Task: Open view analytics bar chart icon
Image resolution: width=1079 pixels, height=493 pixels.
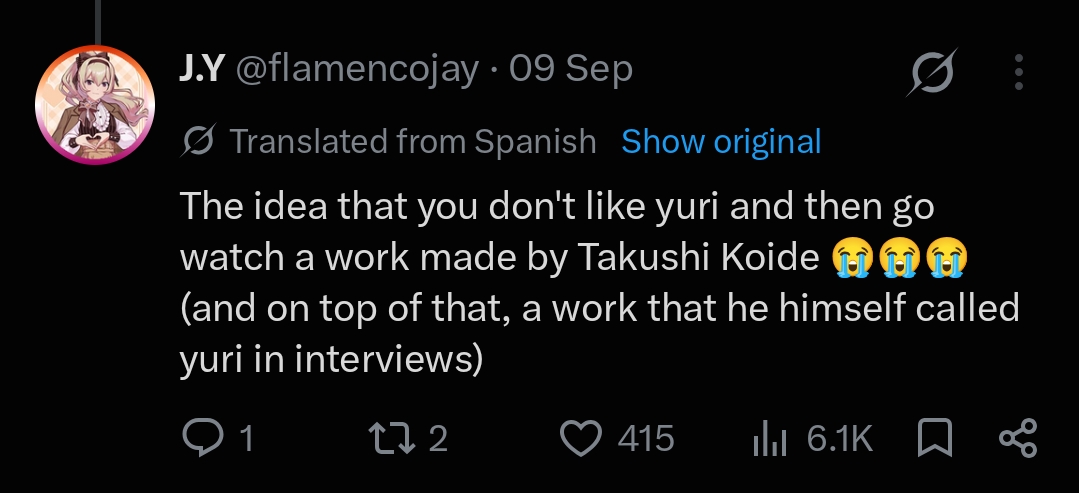Action: click(769, 439)
